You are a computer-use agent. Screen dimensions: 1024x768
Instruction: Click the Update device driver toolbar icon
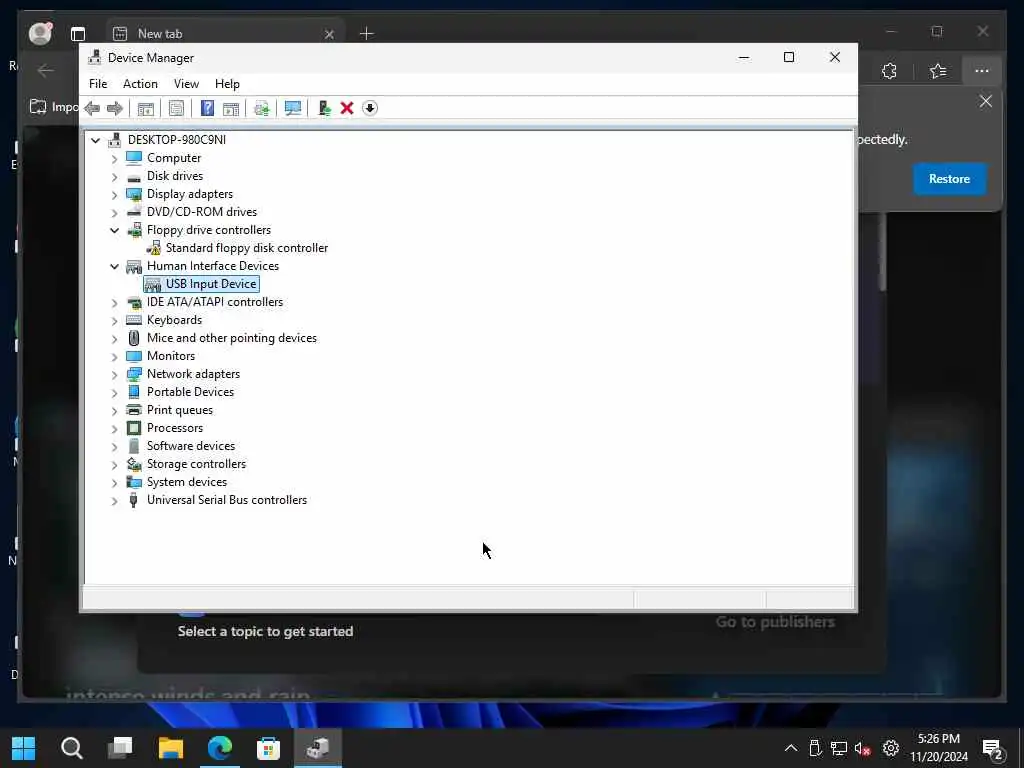pos(262,108)
